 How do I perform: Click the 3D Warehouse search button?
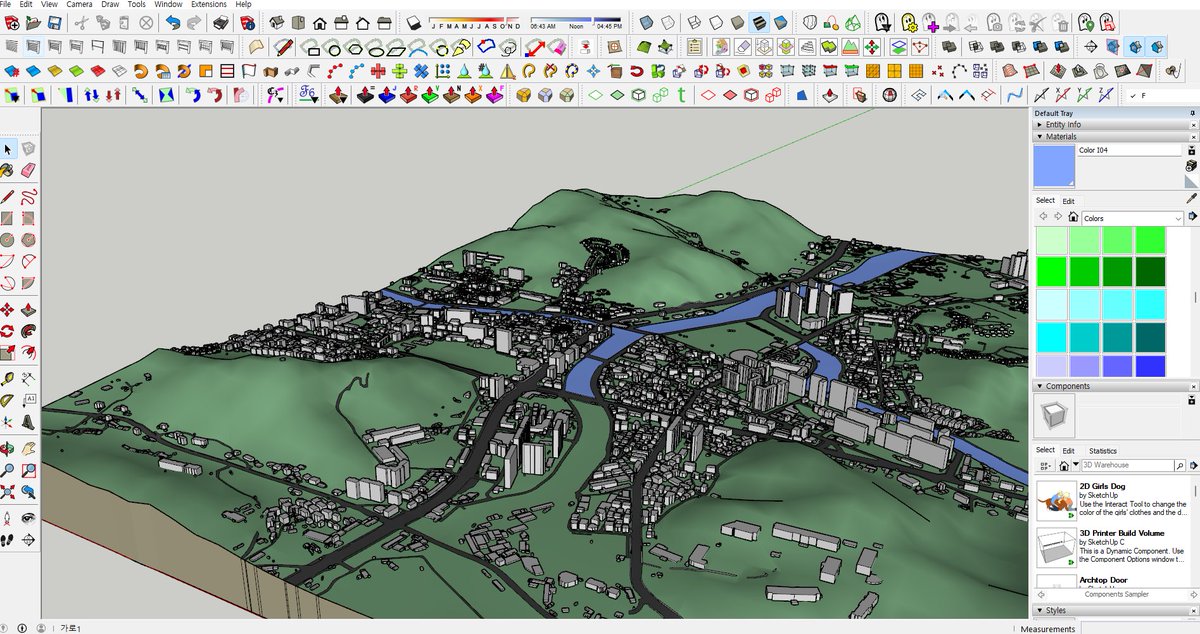[1180, 465]
